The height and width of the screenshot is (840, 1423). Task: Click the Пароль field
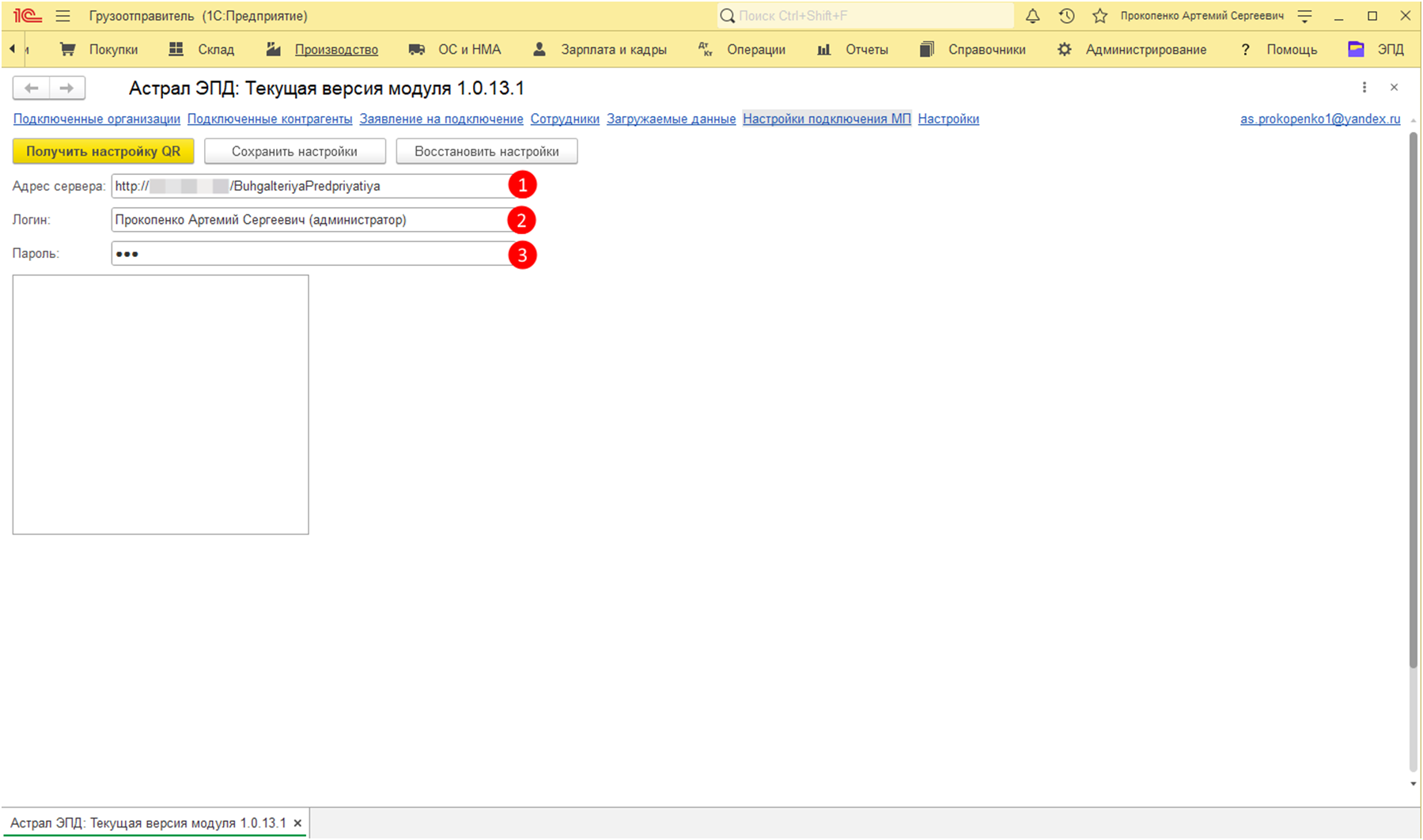click(314, 253)
